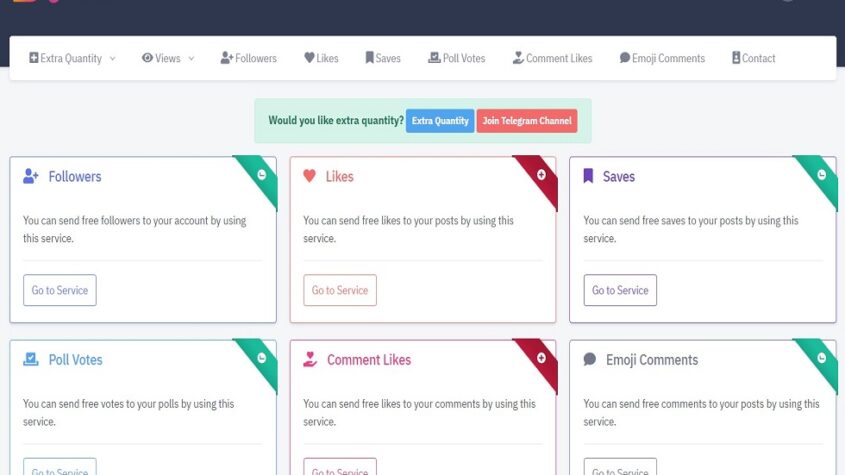Viewport: 845px width, 475px height.
Task: Click the Emoji Comments card title
Action: point(652,360)
